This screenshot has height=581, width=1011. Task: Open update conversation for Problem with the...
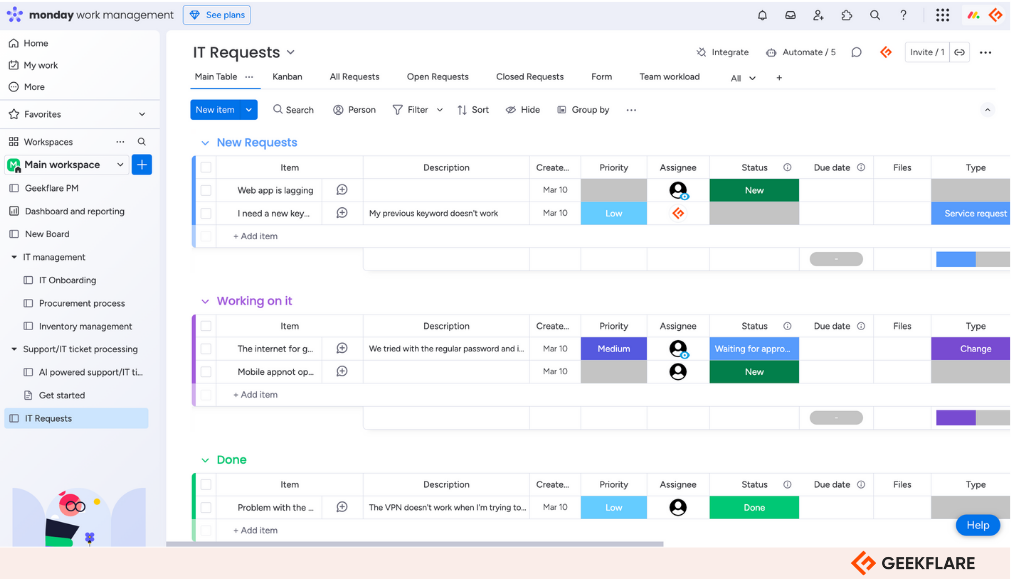click(342, 507)
